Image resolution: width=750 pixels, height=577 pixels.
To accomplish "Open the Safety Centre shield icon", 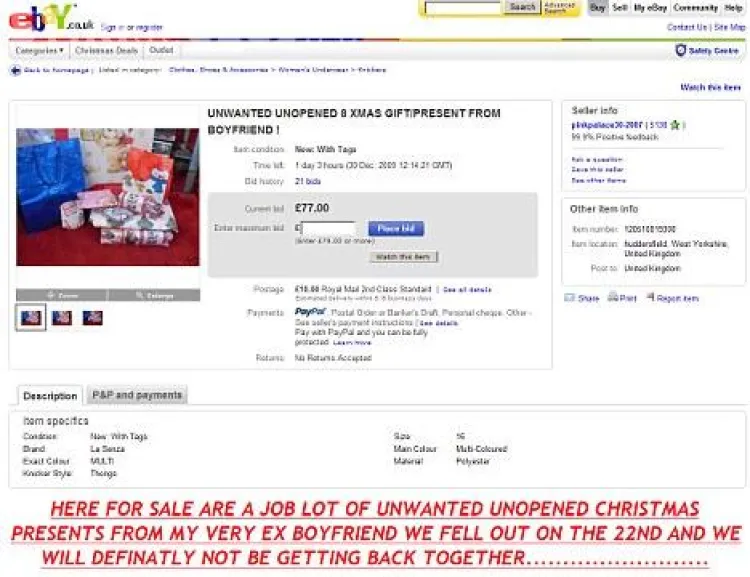I will [680, 50].
